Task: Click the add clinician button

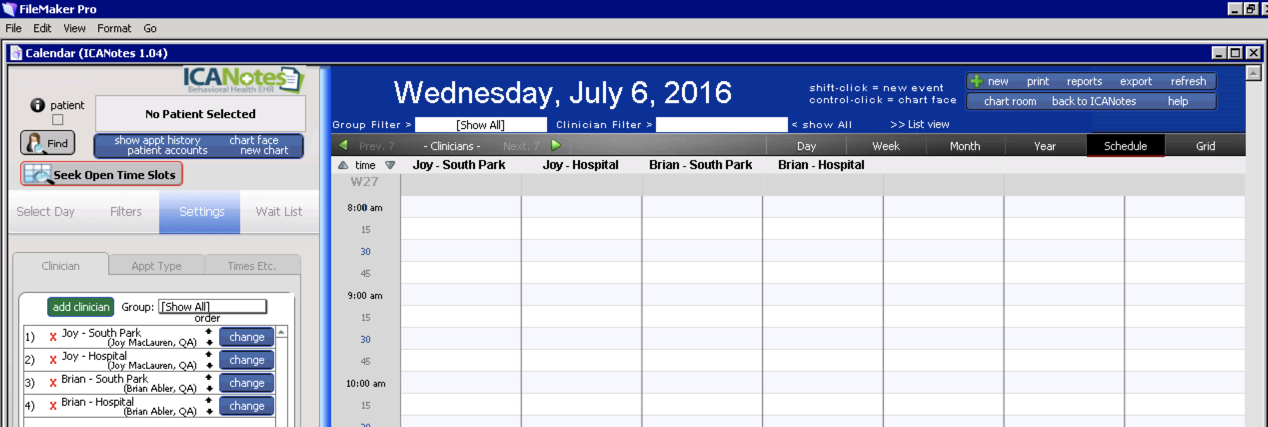Action: pos(81,307)
